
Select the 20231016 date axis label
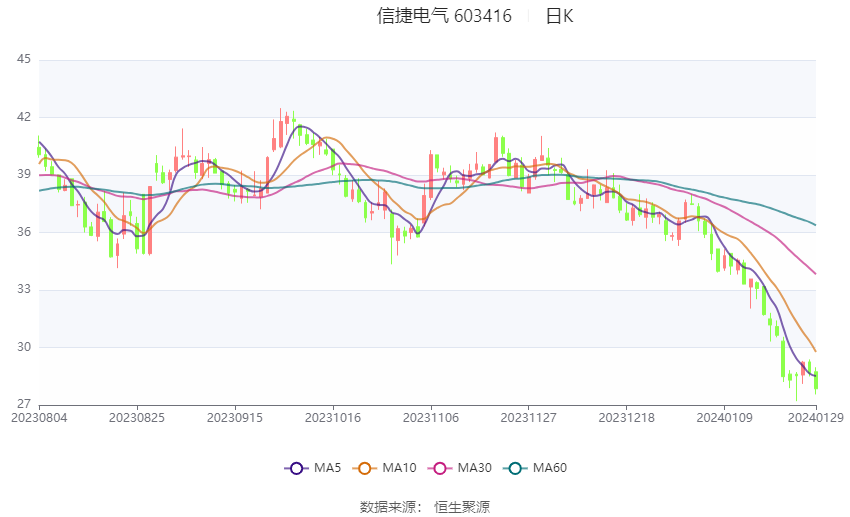pyautogui.click(x=333, y=418)
